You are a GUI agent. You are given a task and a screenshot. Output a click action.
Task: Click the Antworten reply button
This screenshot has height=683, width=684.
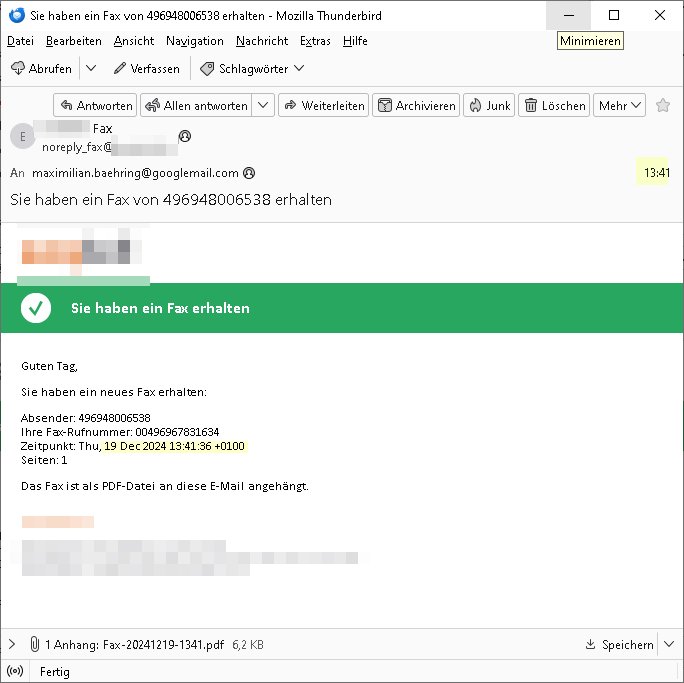(x=95, y=105)
